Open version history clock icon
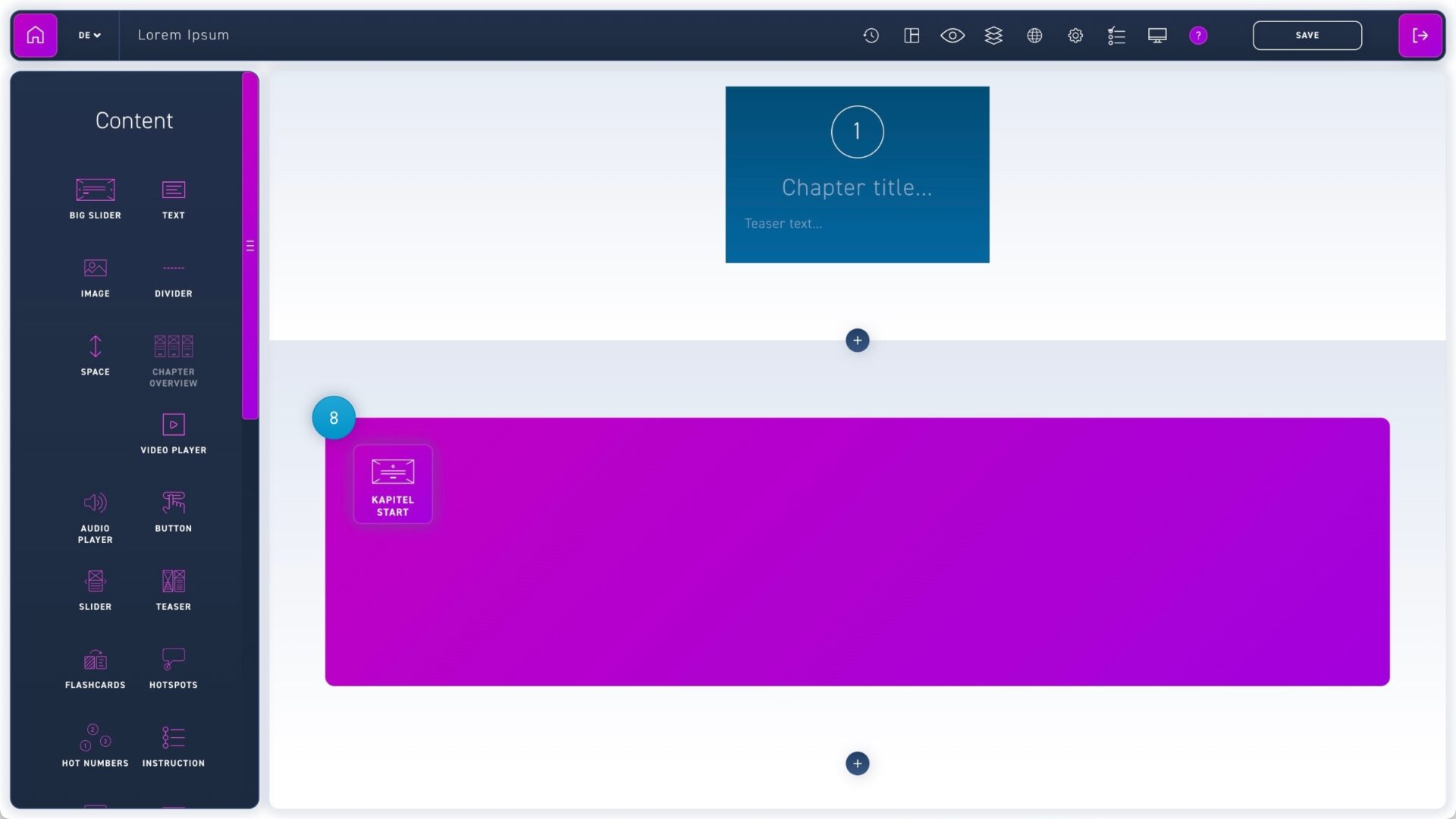 tap(871, 36)
